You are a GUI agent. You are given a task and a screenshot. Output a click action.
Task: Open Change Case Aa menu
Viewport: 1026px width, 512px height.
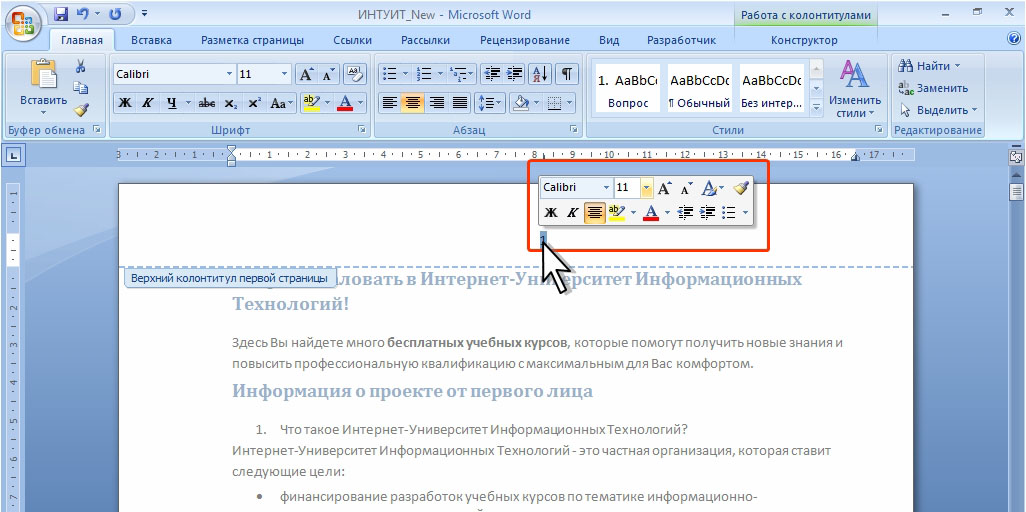click(x=281, y=103)
